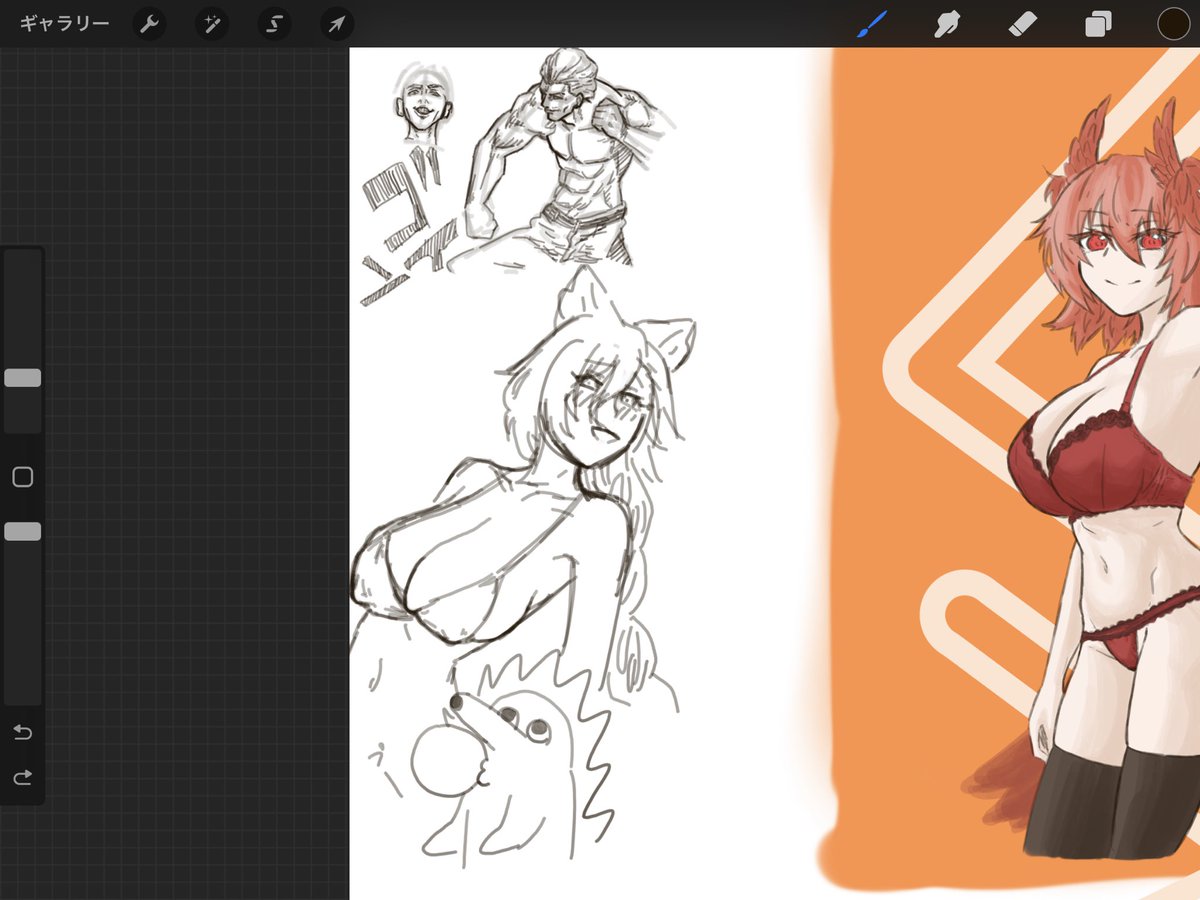Open the Adjustments magic wand menu
Image resolution: width=1200 pixels, height=900 pixels.
pyautogui.click(x=212, y=24)
